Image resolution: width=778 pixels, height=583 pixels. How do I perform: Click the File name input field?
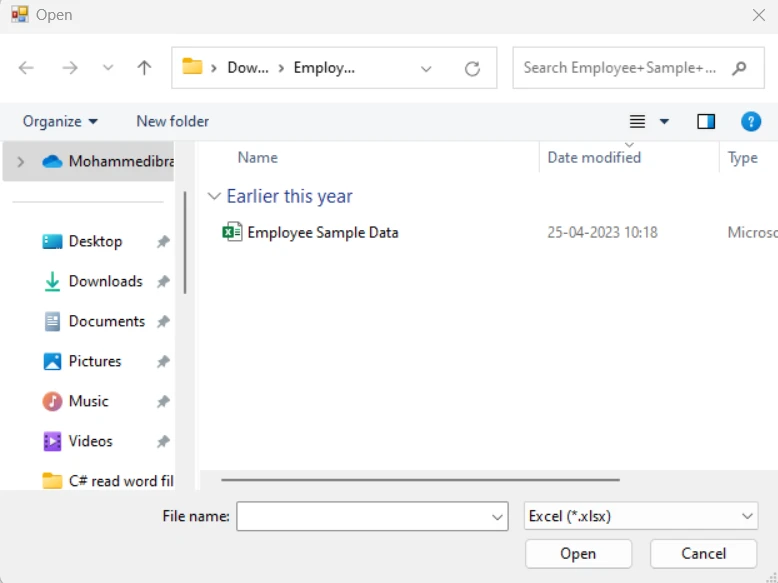(x=363, y=516)
